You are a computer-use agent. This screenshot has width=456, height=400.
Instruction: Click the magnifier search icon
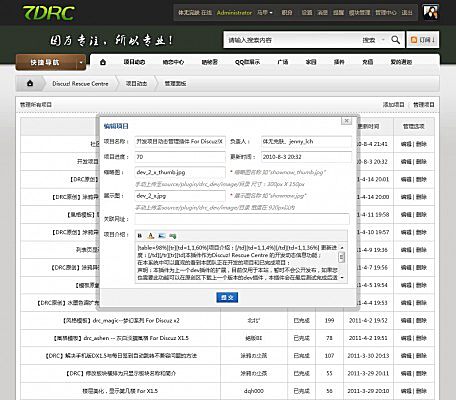pyautogui.click(x=395, y=40)
